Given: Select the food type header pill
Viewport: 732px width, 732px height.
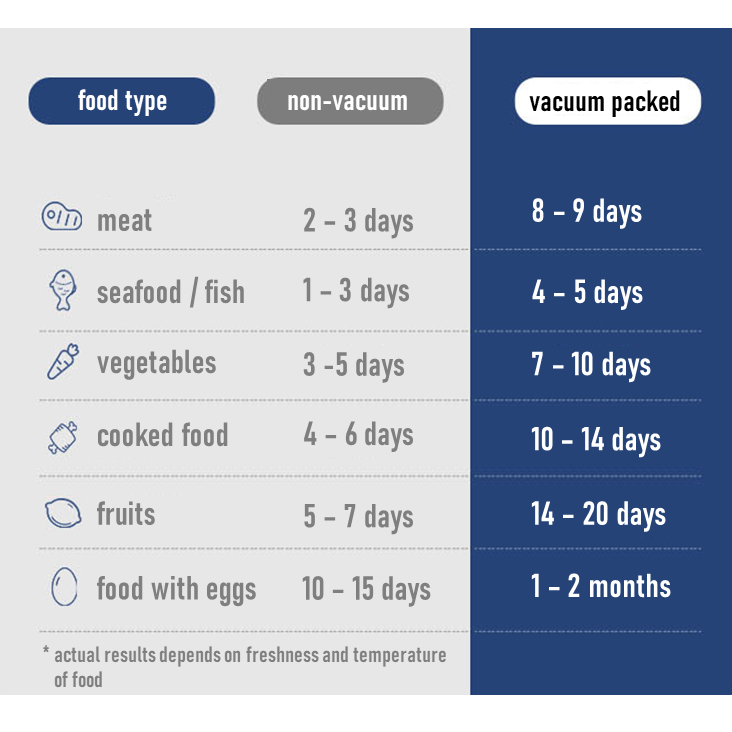Looking at the screenshot, I should 122,101.
